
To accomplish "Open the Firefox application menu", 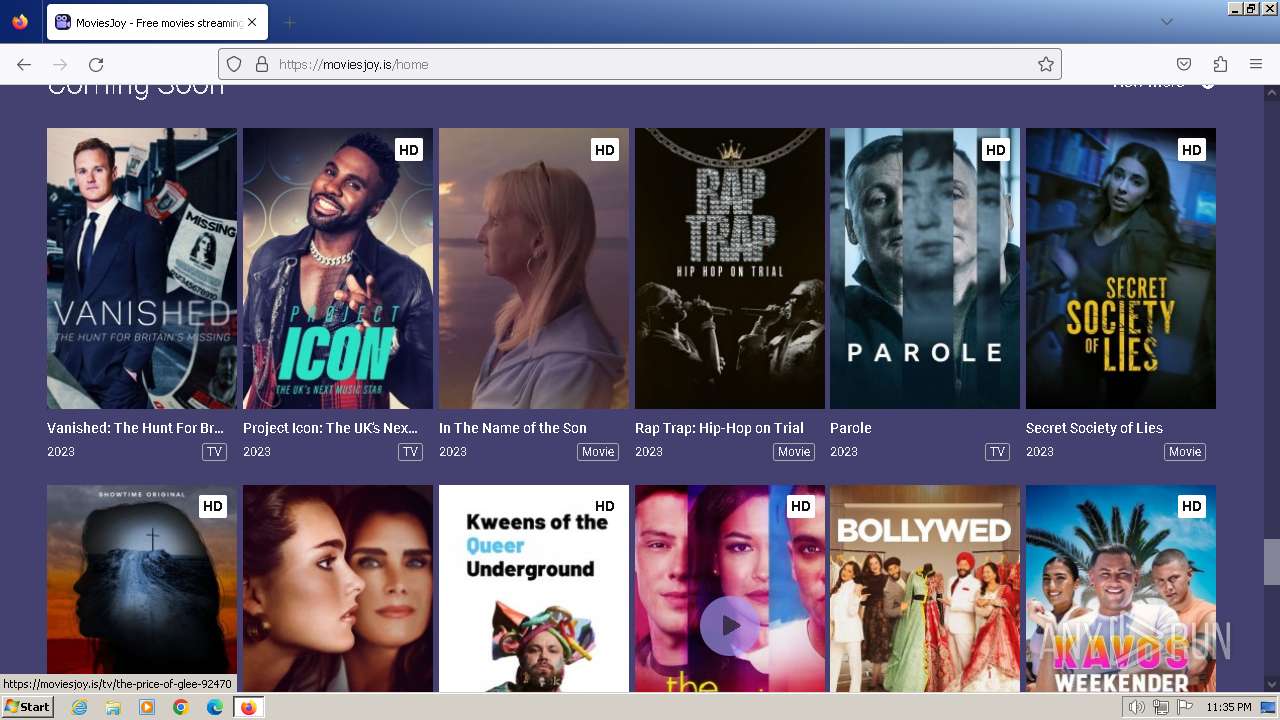I will pyautogui.click(x=1256, y=64).
